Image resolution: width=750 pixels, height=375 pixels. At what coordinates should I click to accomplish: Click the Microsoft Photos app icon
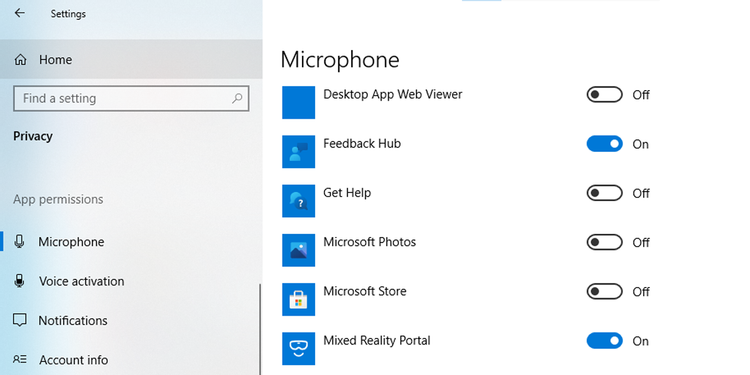[298, 250]
